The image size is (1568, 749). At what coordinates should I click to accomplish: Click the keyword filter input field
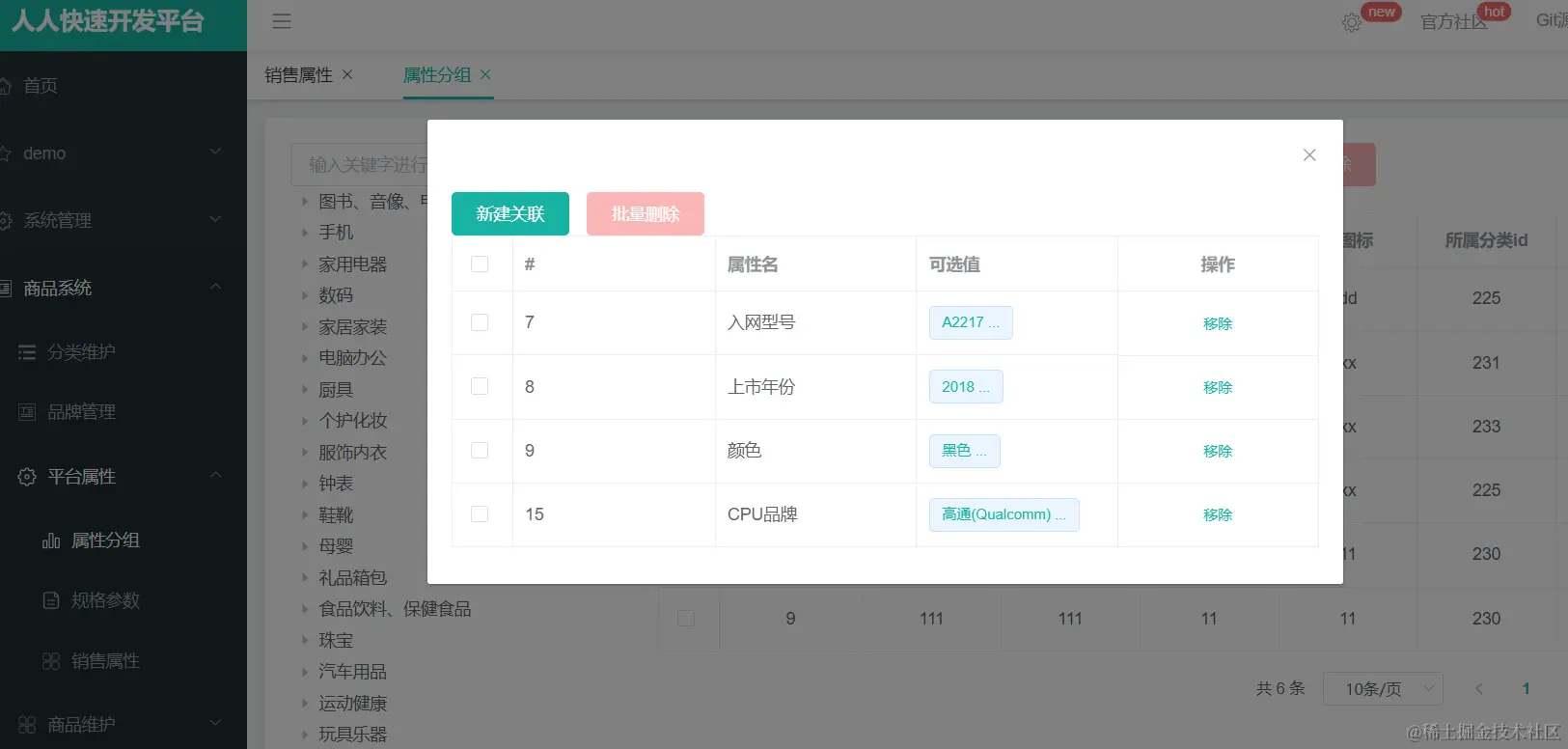(359, 165)
